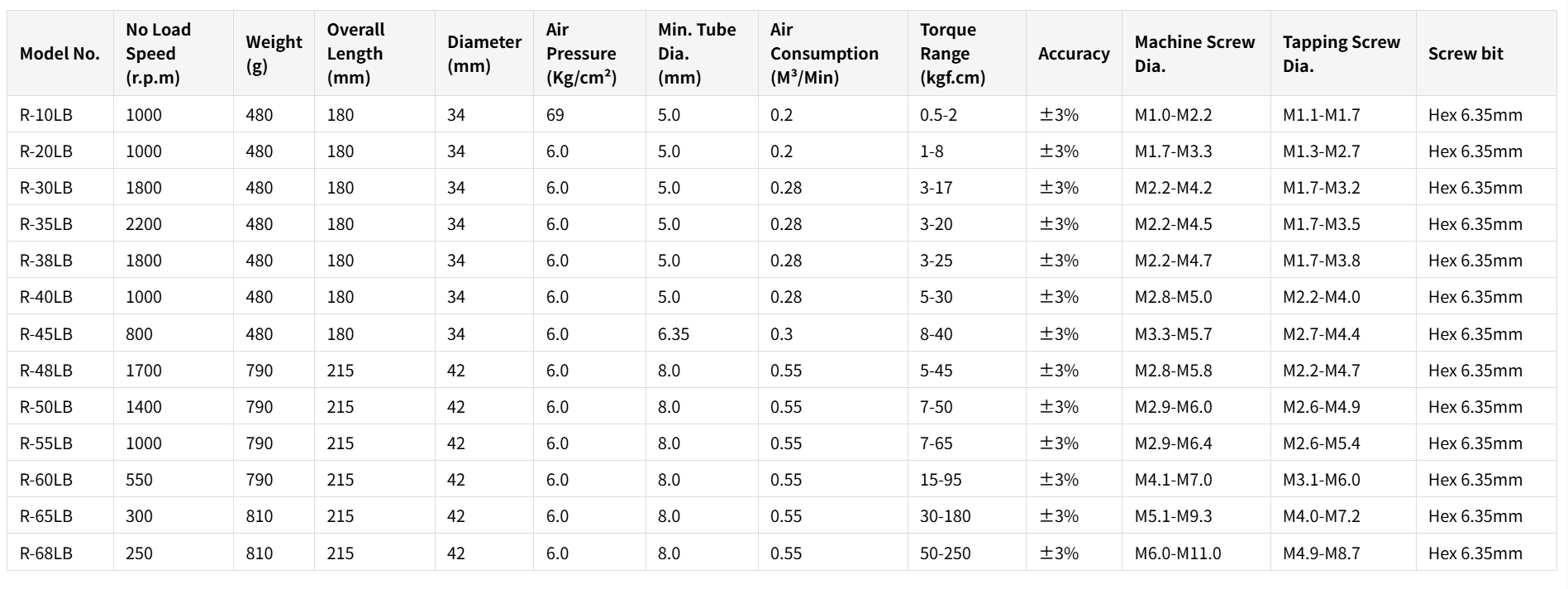The width and height of the screenshot is (1568, 589).
Task: Select the M6.0-M11.0 machine screw cell
Action: [1177, 553]
